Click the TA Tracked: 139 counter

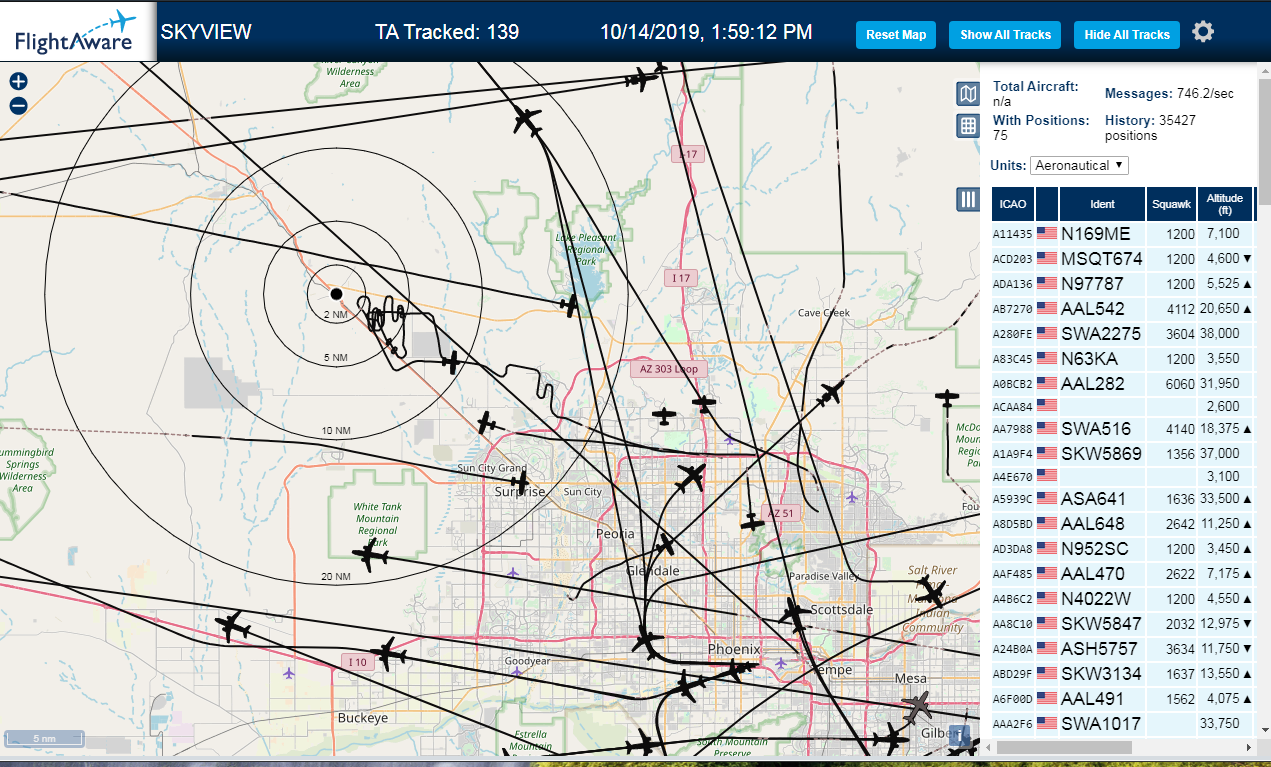click(x=447, y=32)
